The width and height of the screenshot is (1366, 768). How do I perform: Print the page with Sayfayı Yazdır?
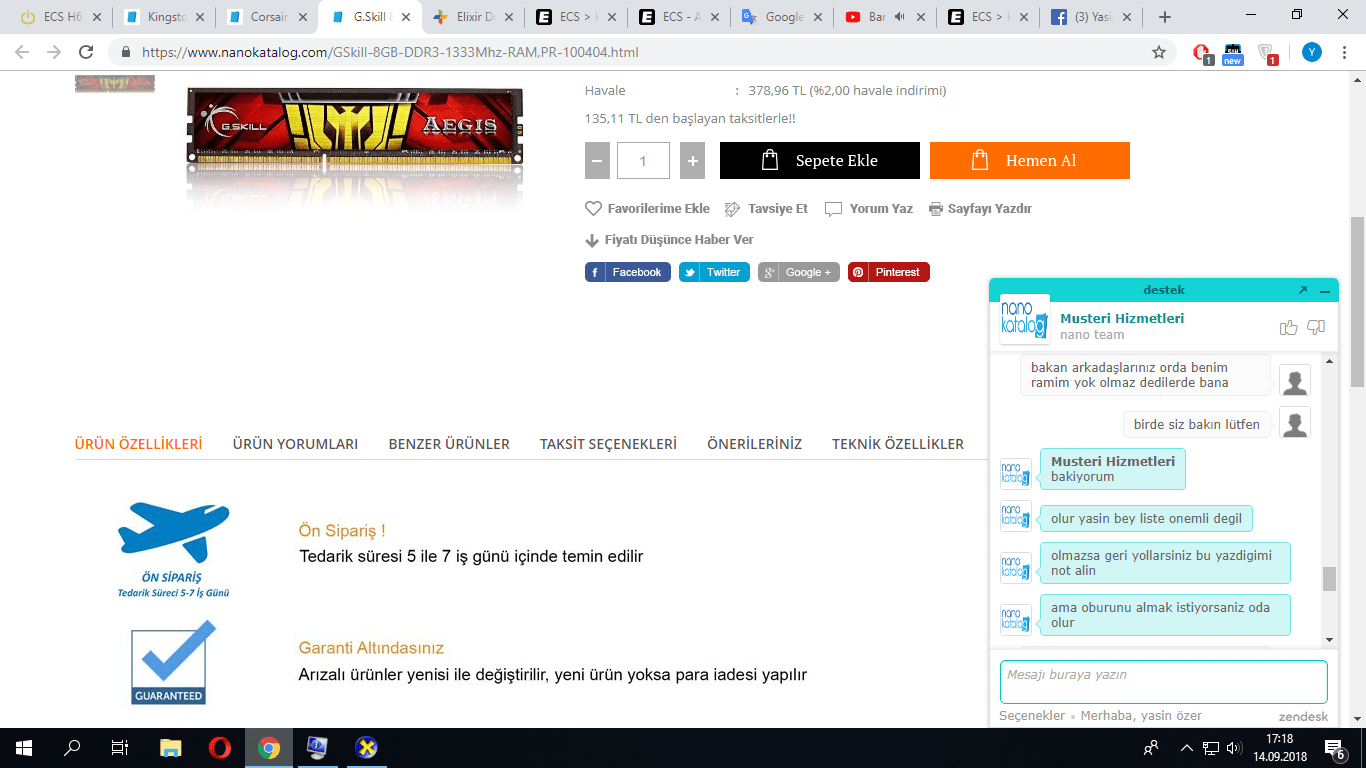(980, 209)
